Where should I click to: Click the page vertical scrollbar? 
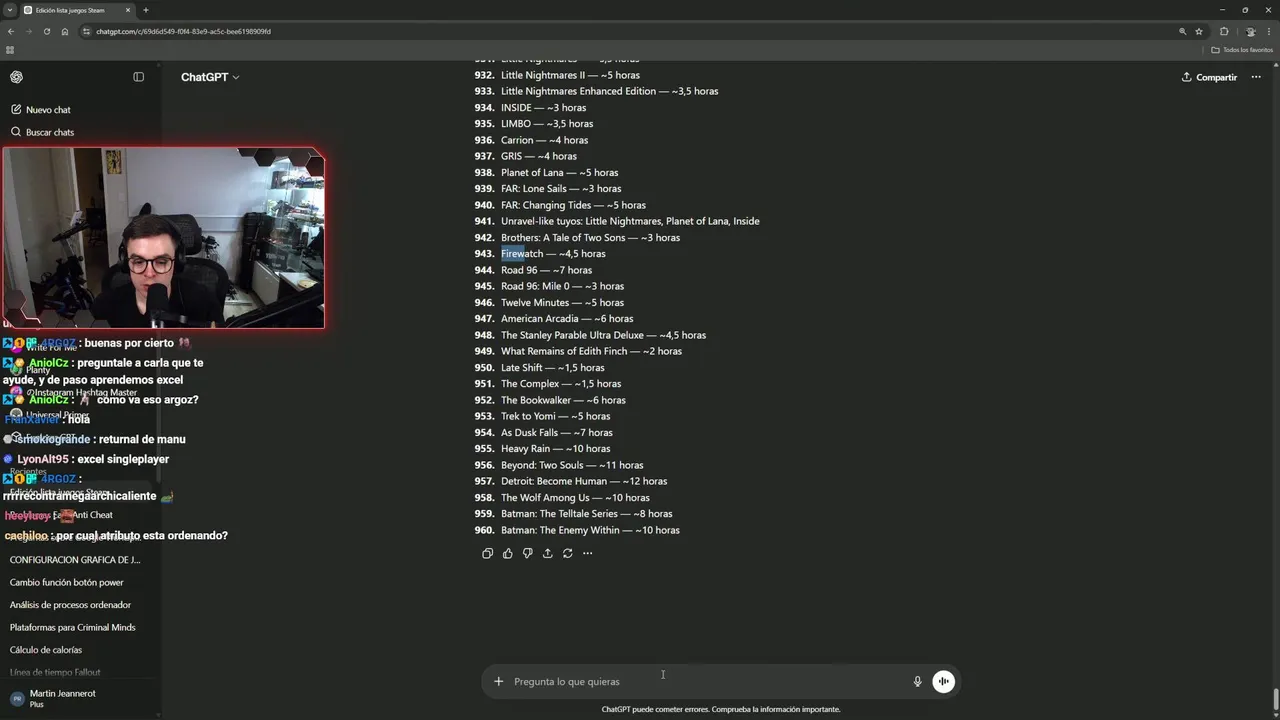coord(1275,697)
